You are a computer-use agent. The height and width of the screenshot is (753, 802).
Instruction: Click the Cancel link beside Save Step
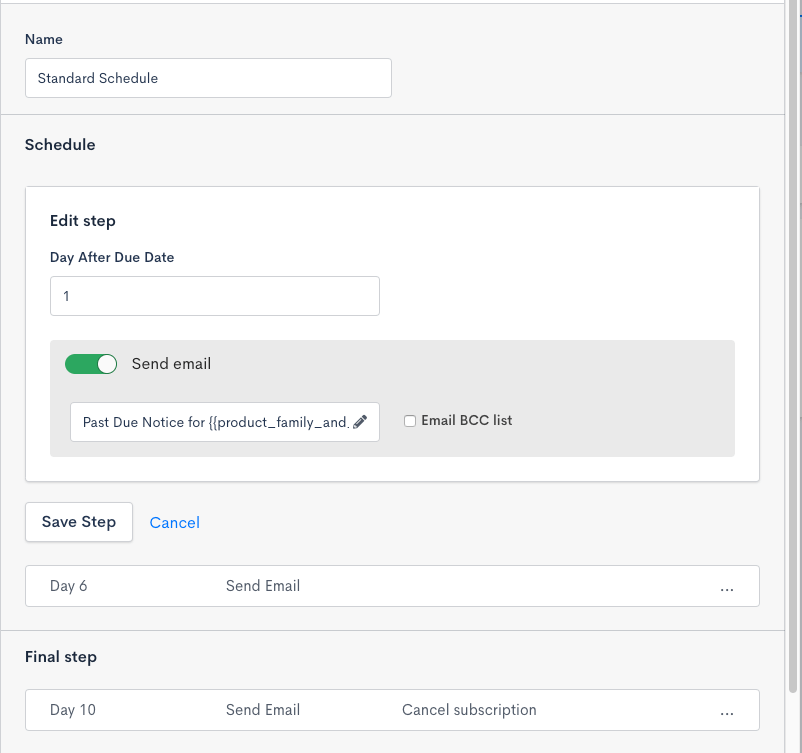pos(174,522)
